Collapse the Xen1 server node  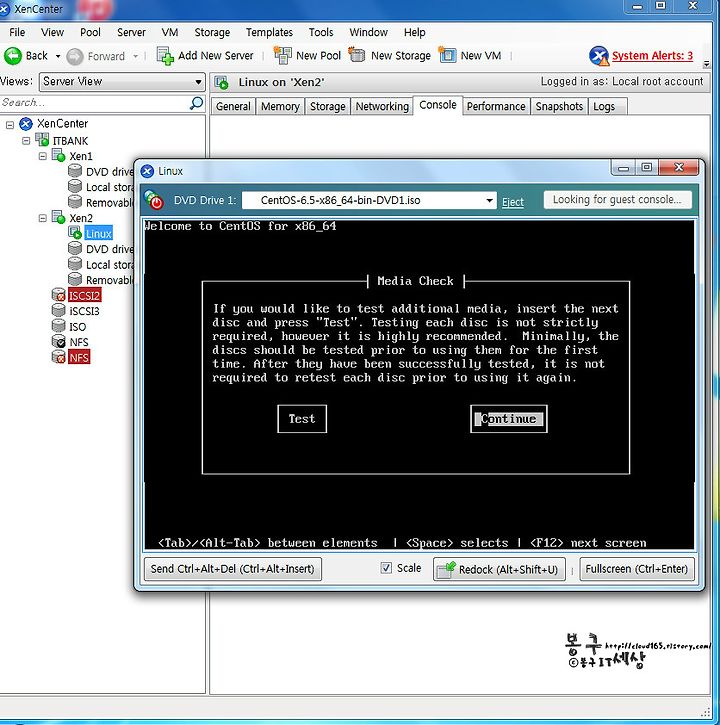click(43, 156)
